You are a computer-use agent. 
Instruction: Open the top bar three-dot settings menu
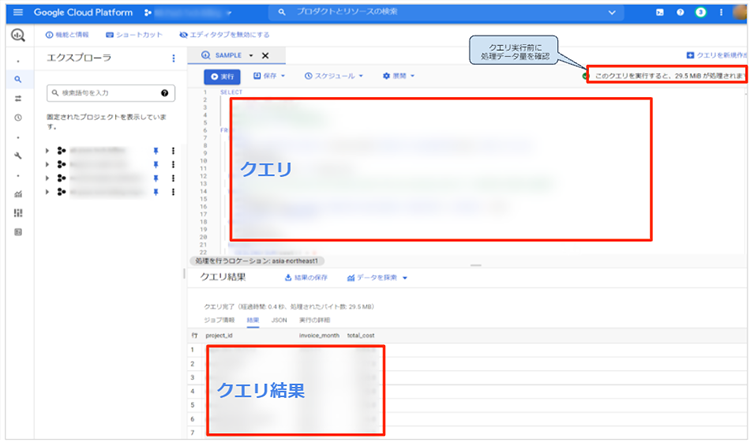point(721,12)
